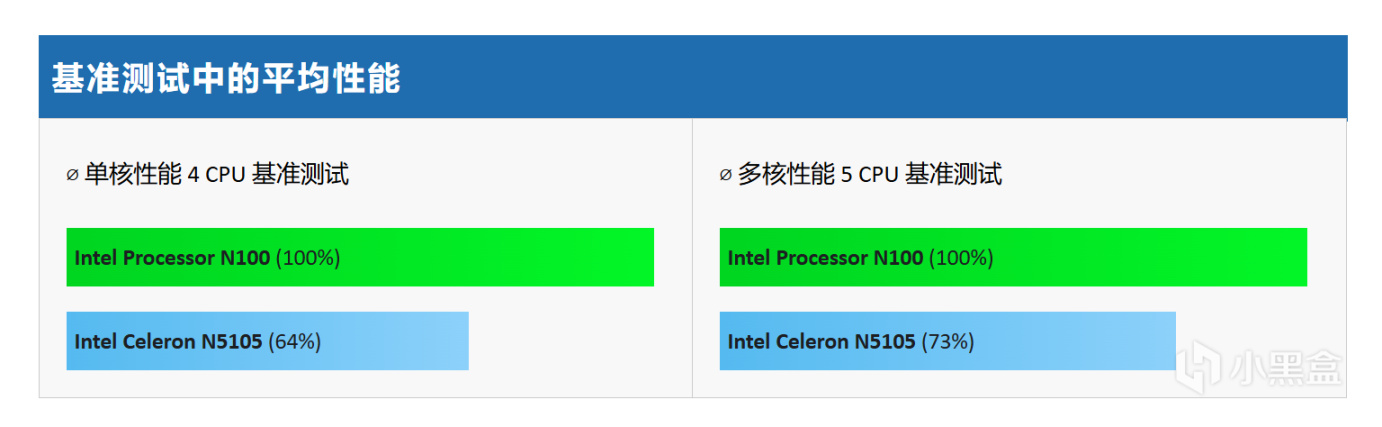Click the multi-core Intel Processor N100 label
1382x427 pixels.
click(825, 258)
